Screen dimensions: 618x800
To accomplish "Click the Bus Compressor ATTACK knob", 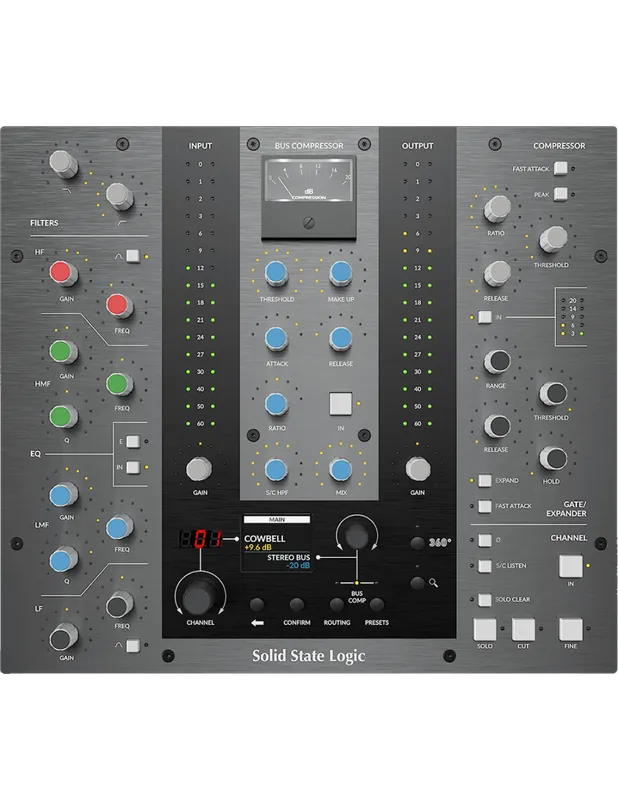I will point(276,339).
